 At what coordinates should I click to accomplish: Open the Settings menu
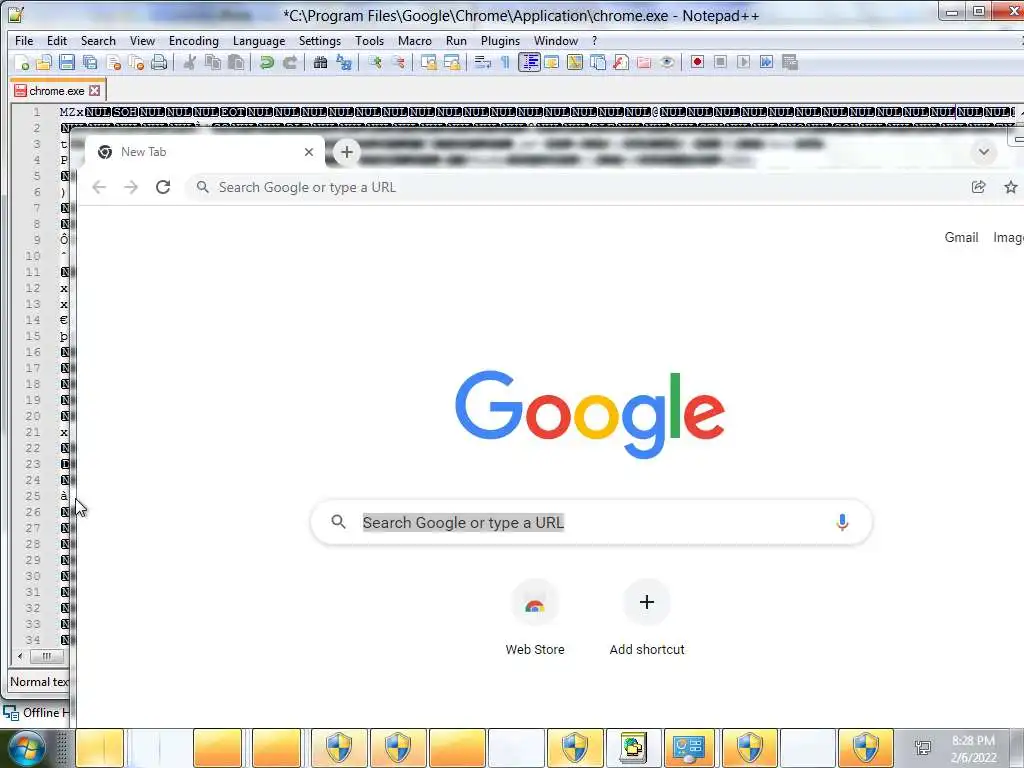point(319,40)
